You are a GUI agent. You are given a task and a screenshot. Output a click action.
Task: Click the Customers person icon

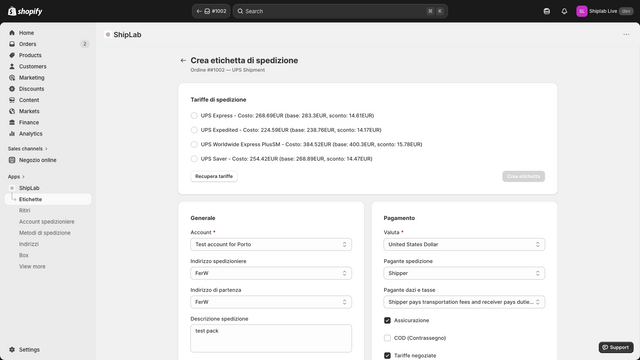click(x=12, y=67)
